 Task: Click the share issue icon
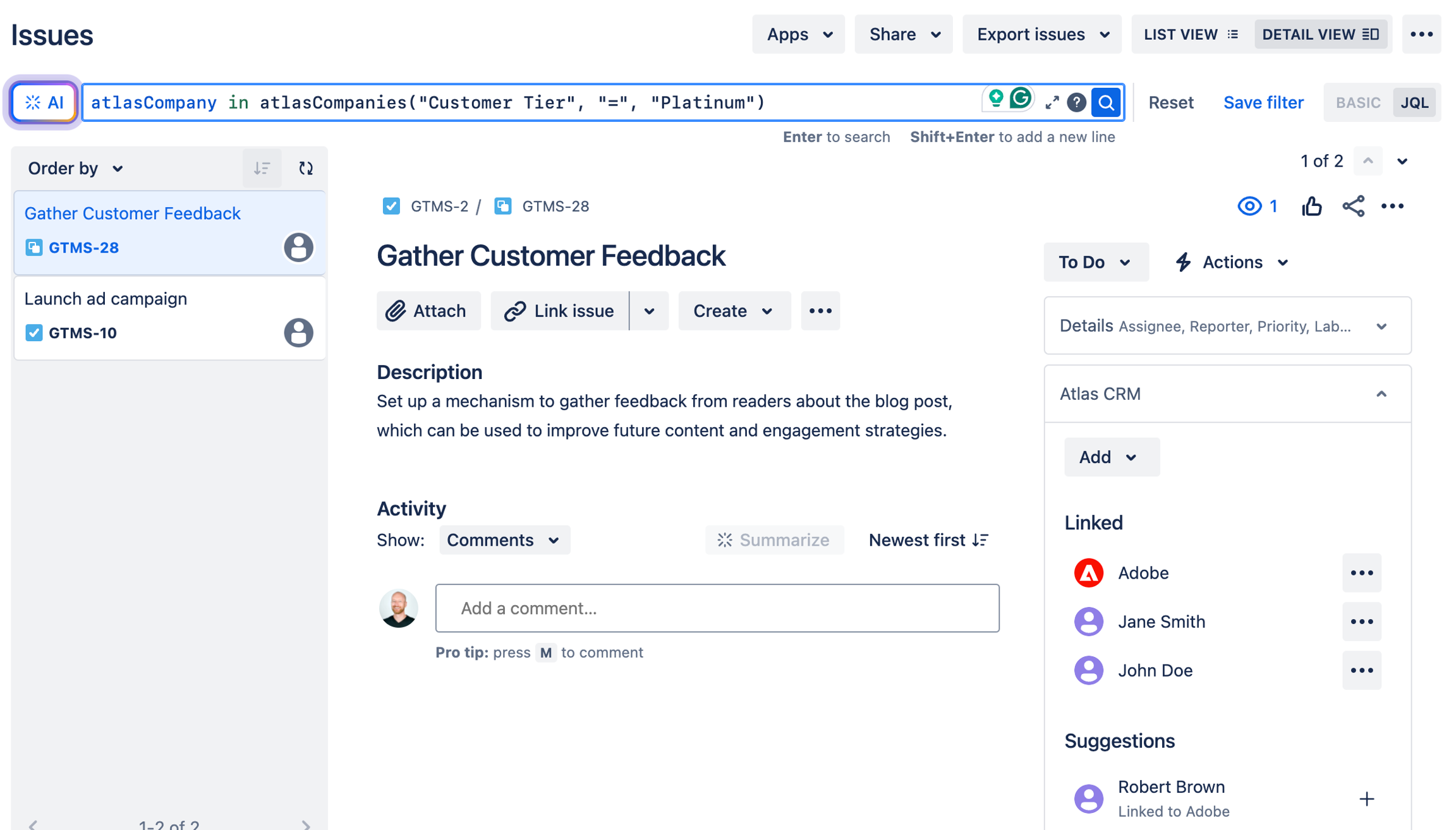[1353, 206]
